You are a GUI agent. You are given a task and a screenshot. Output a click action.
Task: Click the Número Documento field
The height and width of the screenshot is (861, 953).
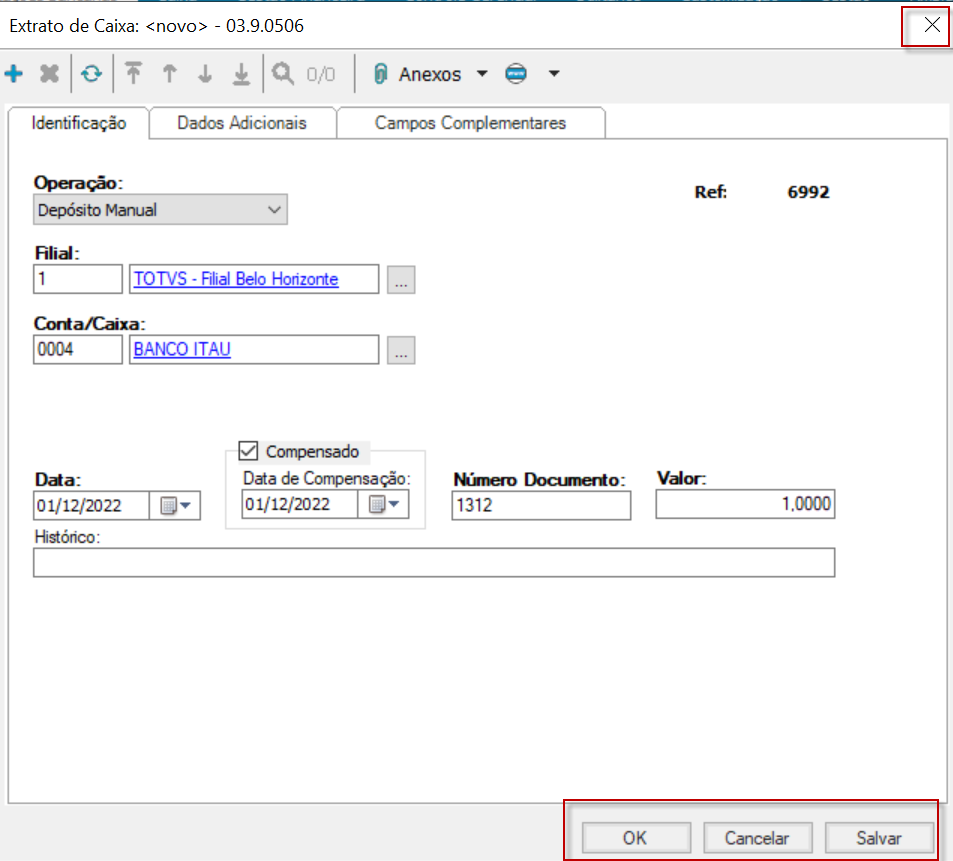(541, 505)
